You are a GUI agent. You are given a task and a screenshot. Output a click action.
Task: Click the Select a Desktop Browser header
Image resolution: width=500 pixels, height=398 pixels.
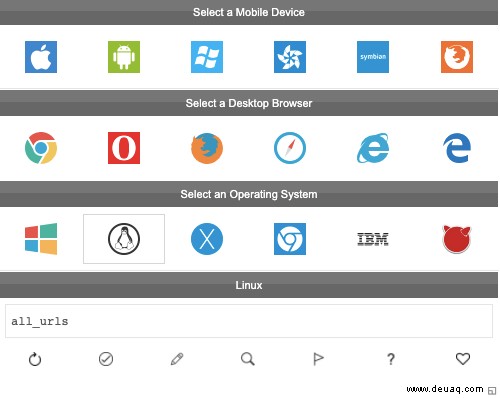pos(249,103)
